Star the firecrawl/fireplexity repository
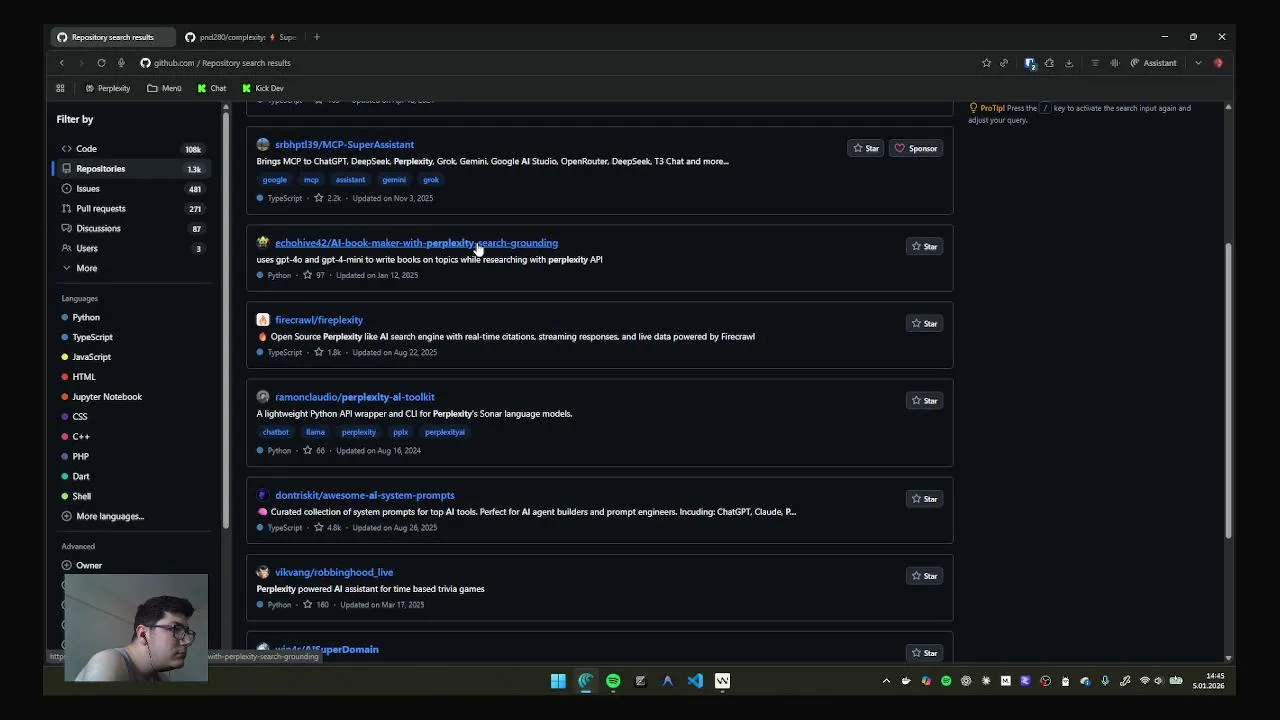Image resolution: width=1280 pixels, height=720 pixels. [x=924, y=323]
